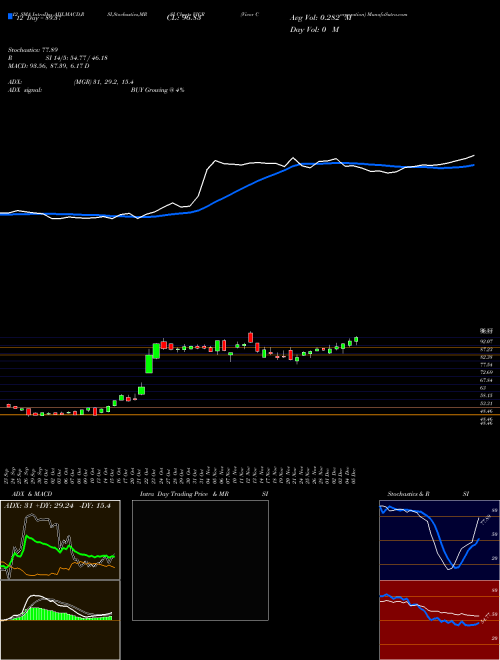The height and width of the screenshot is (660, 500).
Task: Open the red RSI mini chart
Action: pos(439,620)
